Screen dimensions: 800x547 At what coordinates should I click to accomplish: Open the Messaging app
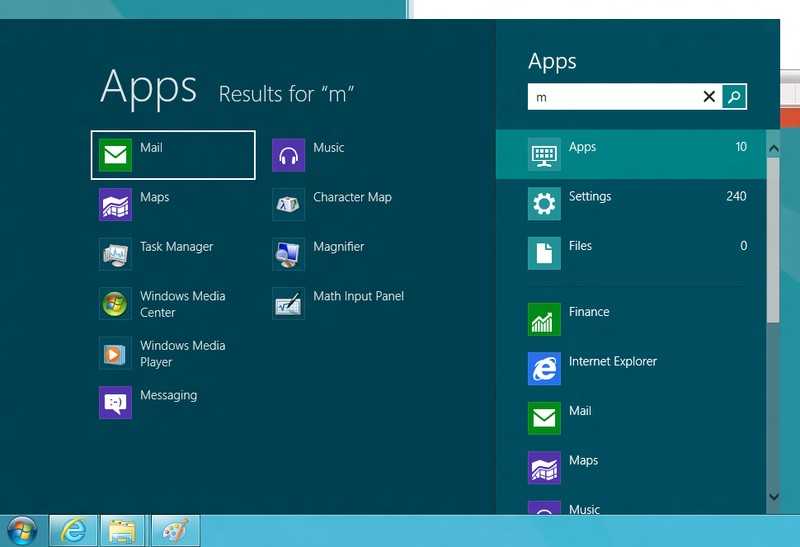(x=173, y=403)
